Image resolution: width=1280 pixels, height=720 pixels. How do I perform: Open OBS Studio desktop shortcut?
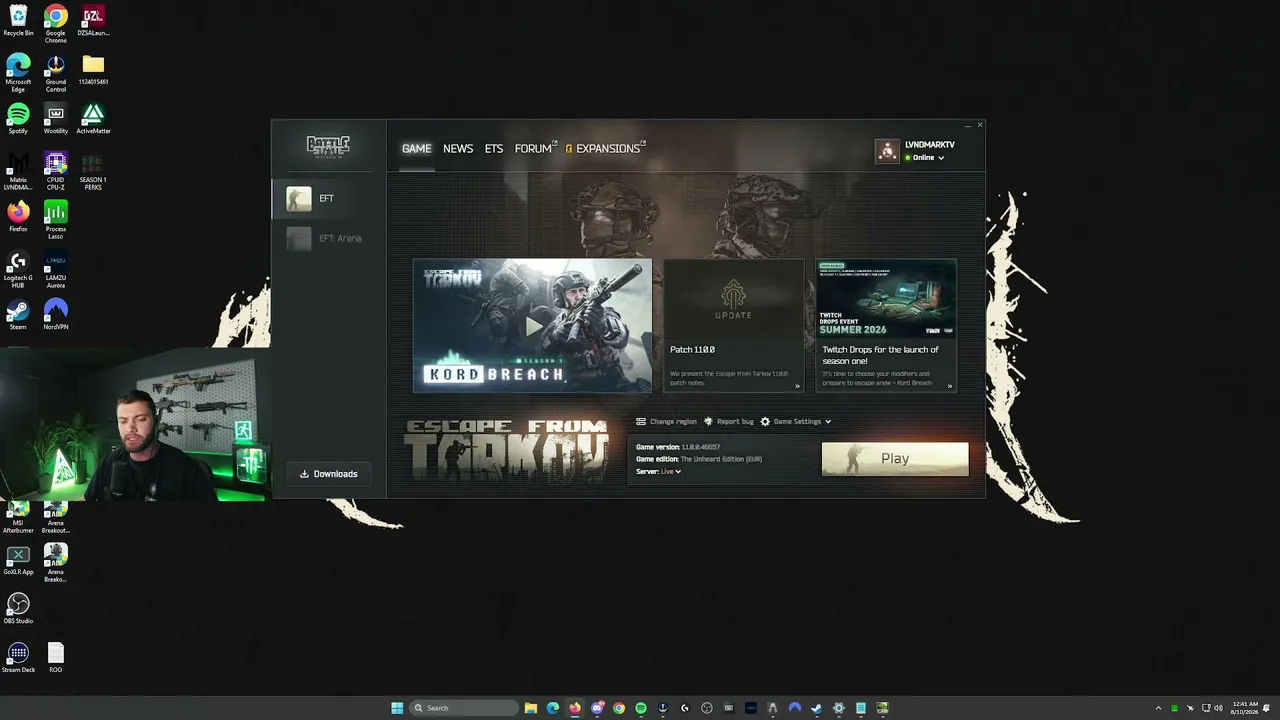18,609
